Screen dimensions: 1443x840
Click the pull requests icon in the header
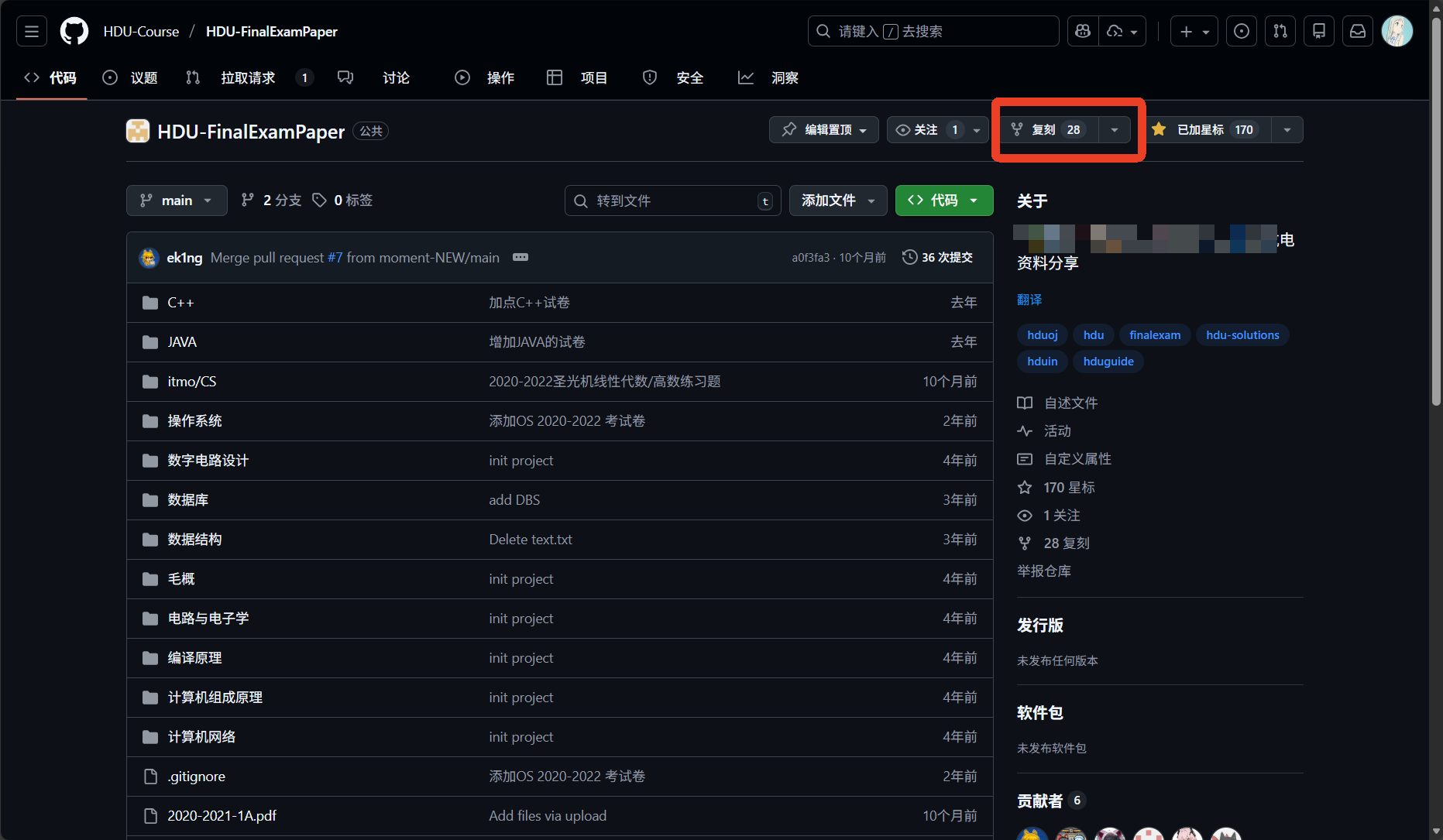[1280, 31]
